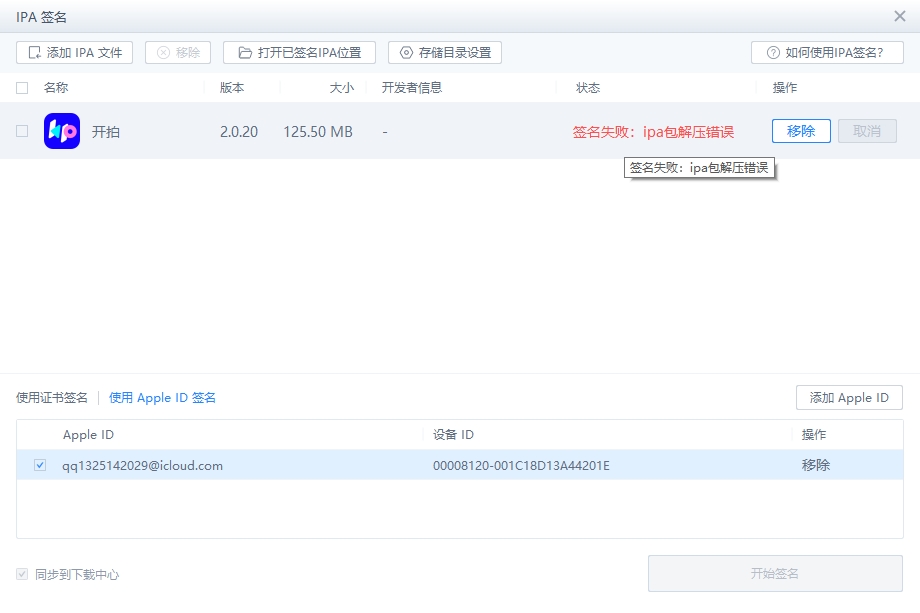The height and width of the screenshot is (613, 920).
Task: Click the red 签名失败 error status text
Action: point(653,132)
